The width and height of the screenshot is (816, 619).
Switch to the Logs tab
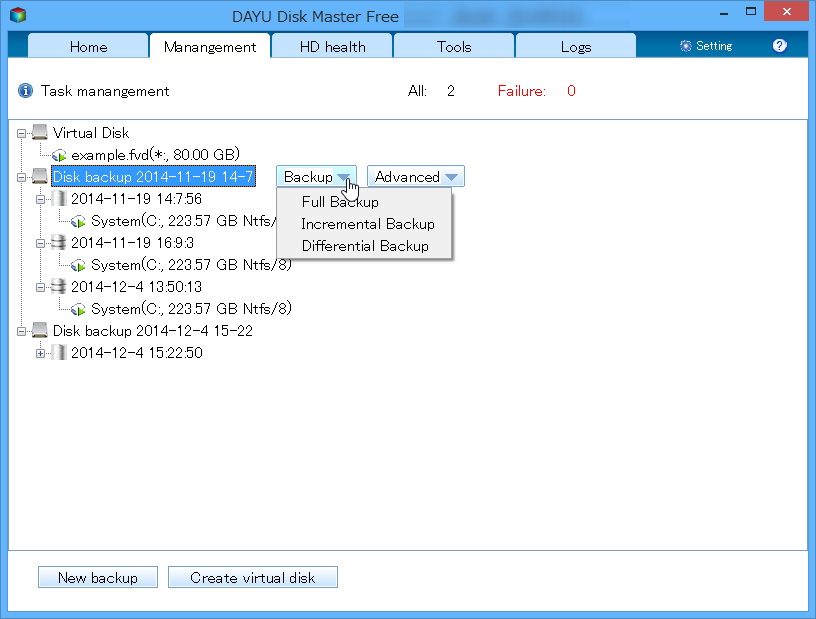(x=576, y=46)
